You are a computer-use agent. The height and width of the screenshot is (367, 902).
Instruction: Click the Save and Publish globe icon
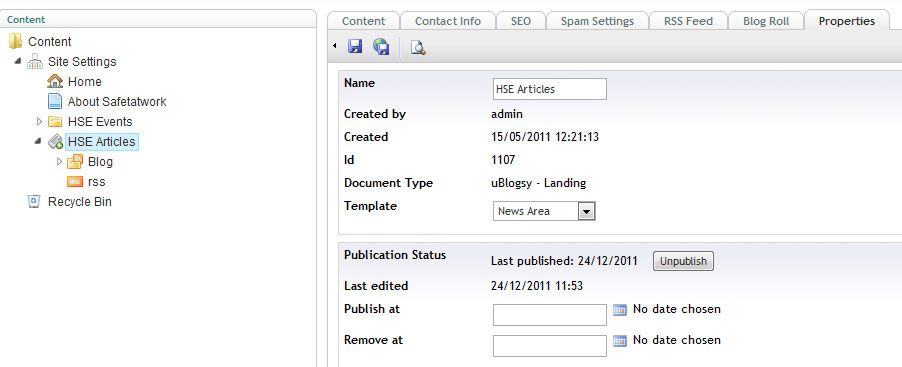tap(381, 47)
